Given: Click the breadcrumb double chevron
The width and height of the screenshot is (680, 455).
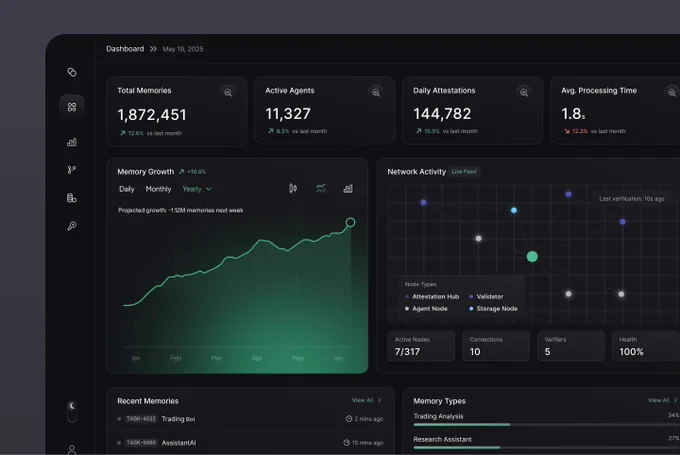Looking at the screenshot, I should 153,49.
